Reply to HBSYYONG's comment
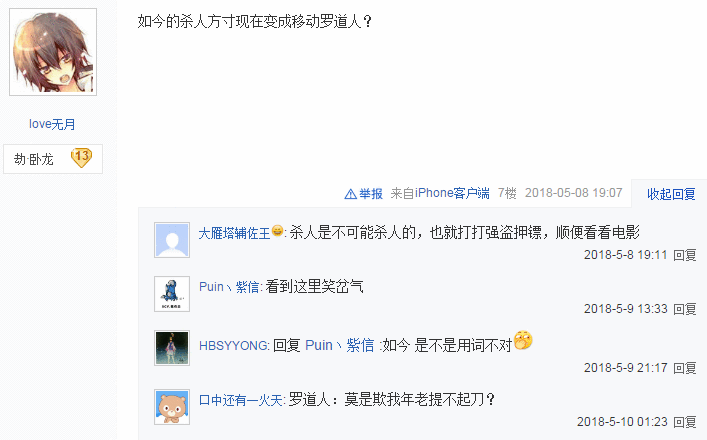Viewport: 707px width, 440px height. (x=684, y=368)
